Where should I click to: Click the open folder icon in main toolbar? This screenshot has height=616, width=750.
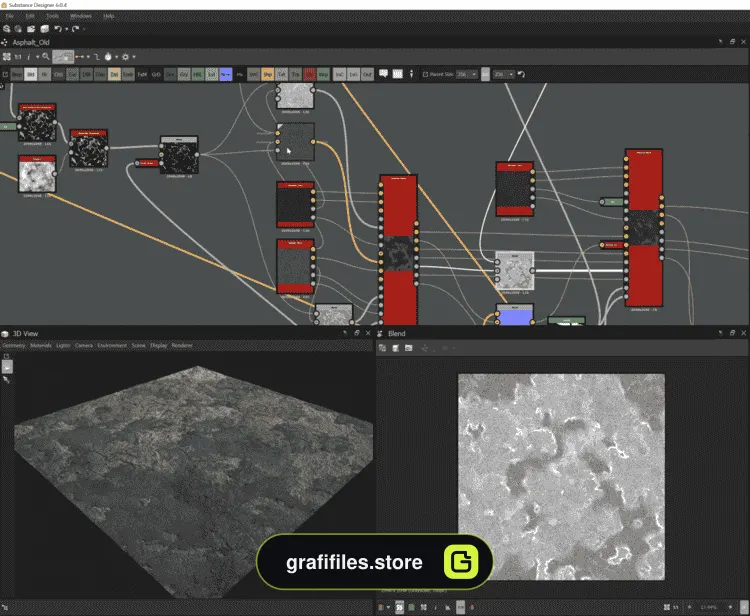point(31,29)
